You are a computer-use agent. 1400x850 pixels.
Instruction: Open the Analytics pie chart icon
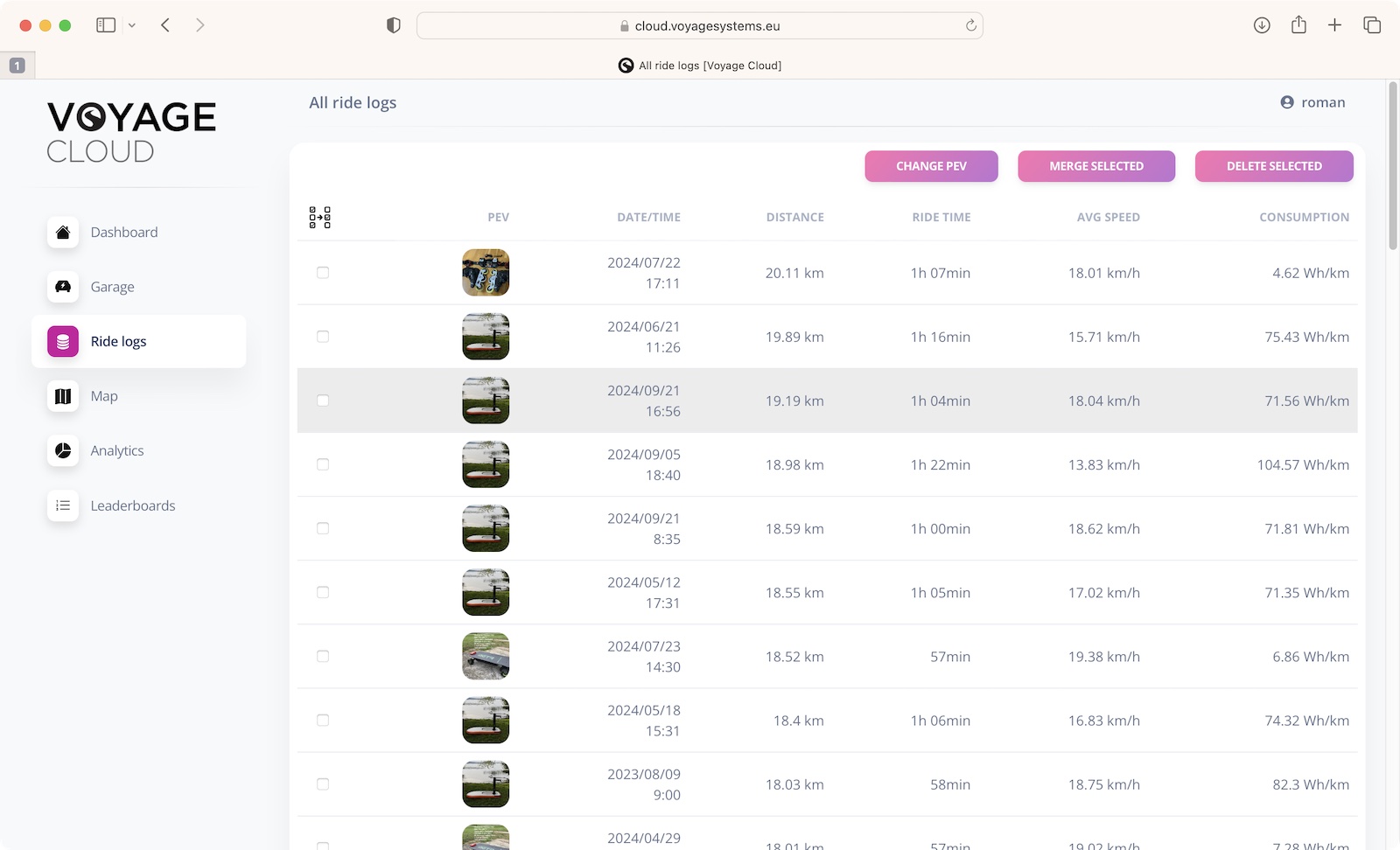click(x=63, y=450)
